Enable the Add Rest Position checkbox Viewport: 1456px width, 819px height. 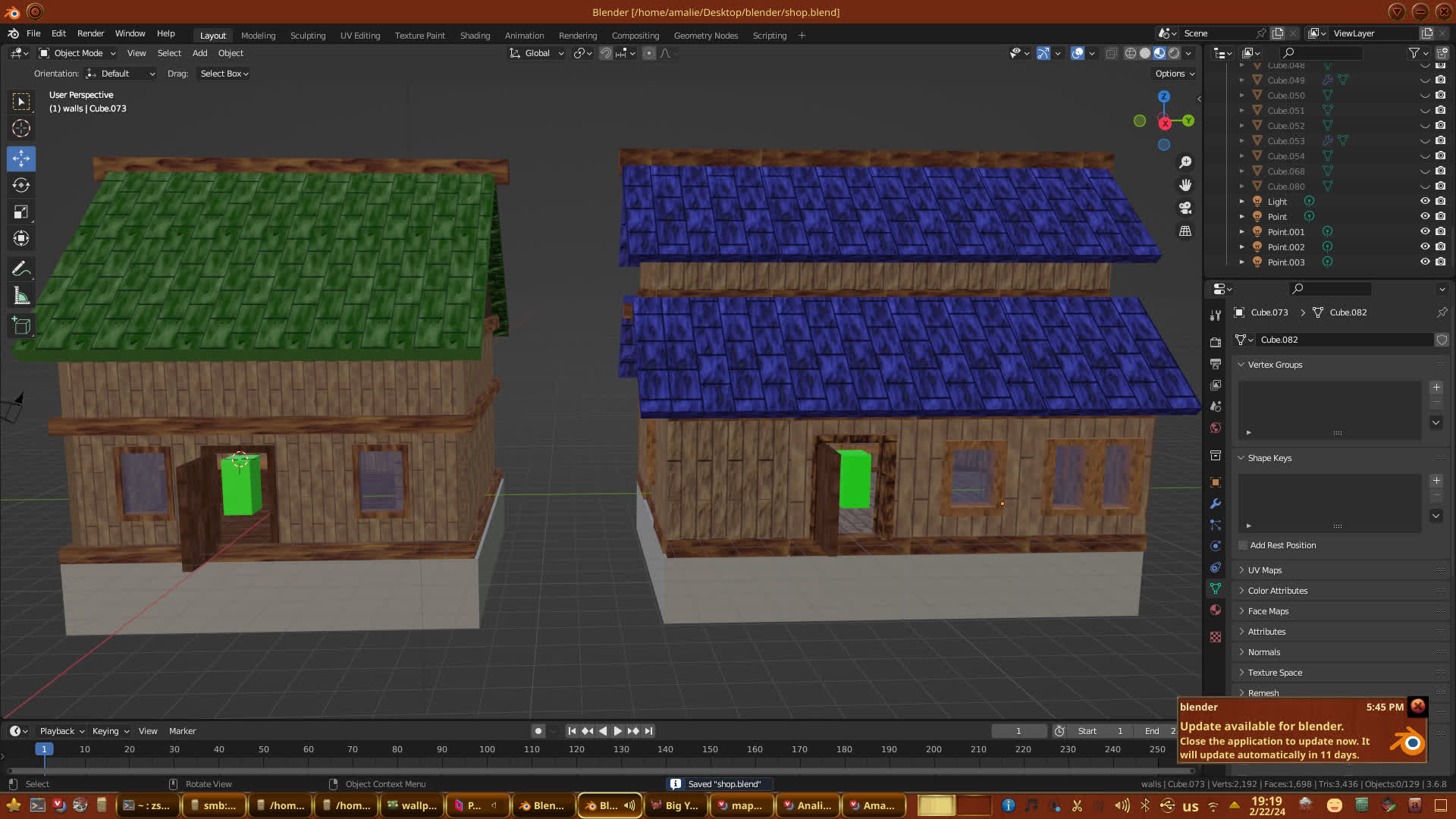[x=1243, y=545]
